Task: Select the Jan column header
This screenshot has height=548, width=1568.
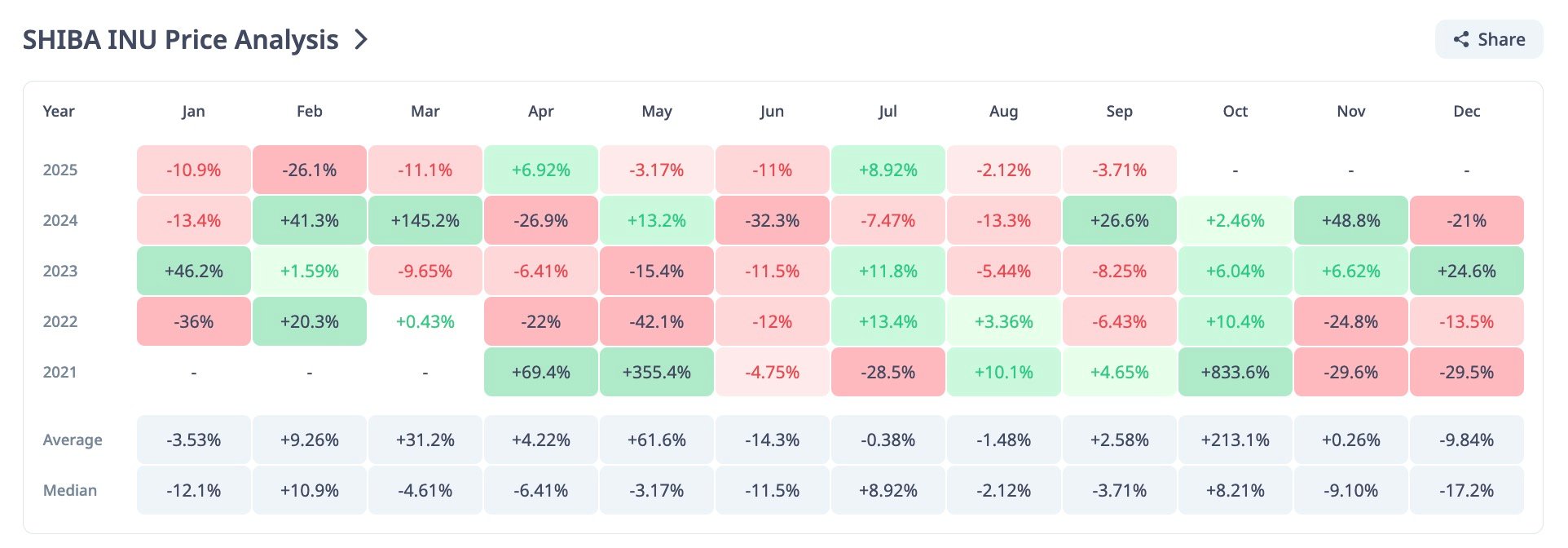Action: [x=193, y=111]
